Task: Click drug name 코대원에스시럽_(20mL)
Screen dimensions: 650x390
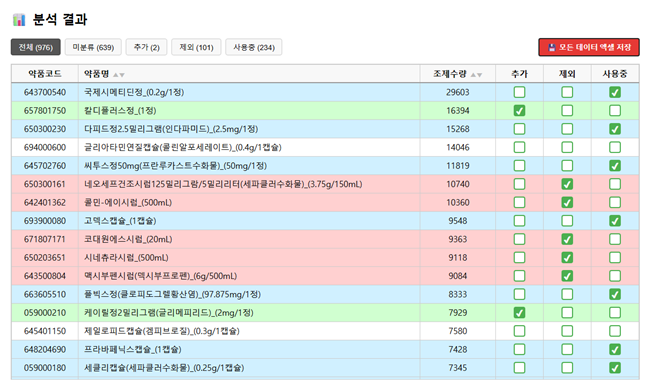Action: (x=128, y=239)
